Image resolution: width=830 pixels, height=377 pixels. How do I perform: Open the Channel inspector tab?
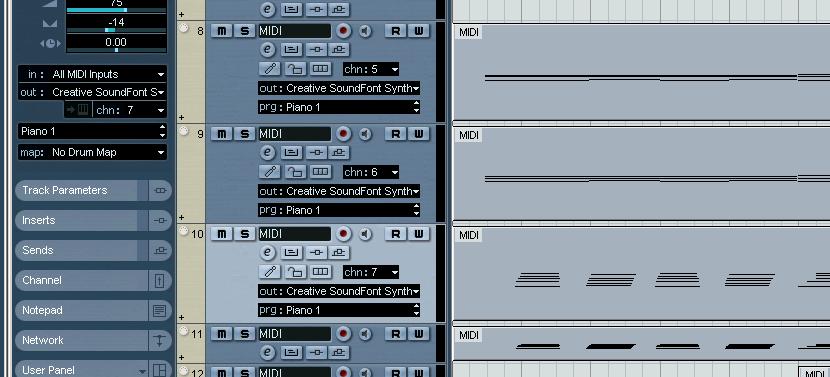point(82,280)
